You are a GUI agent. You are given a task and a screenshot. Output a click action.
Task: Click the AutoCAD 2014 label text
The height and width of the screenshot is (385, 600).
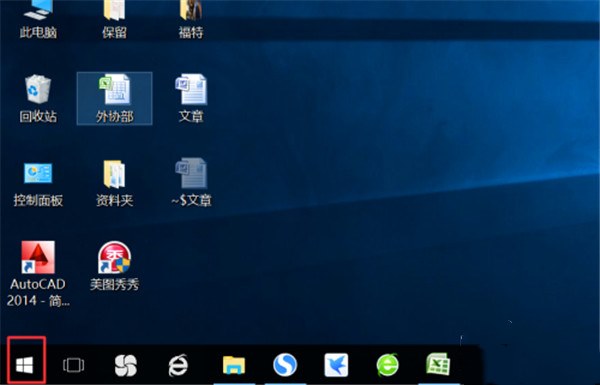click(x=38, y=292)
